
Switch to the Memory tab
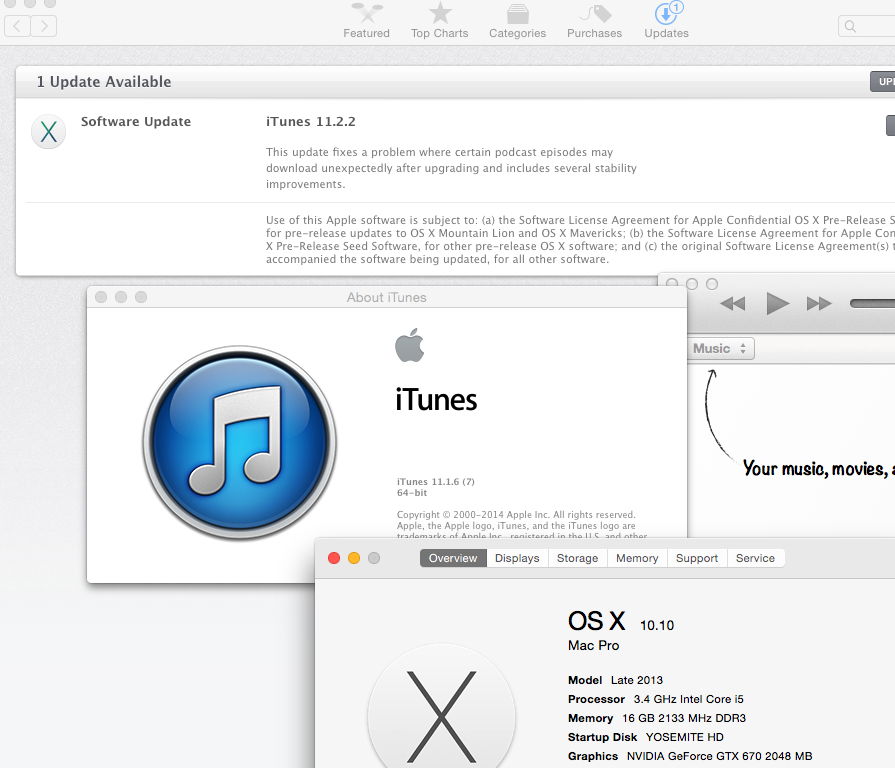coord(637,558)
